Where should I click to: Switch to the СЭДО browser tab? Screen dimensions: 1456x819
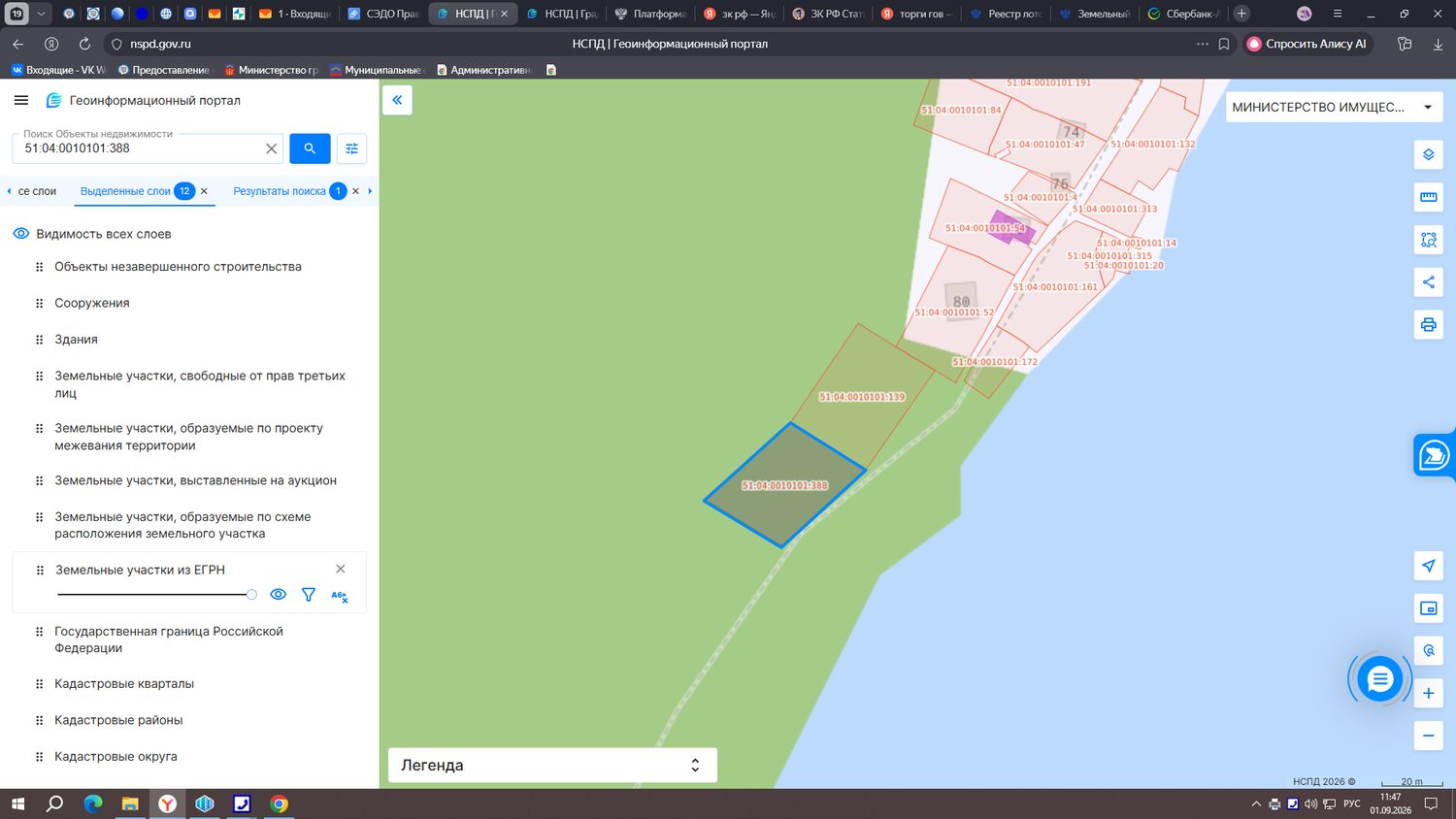coord(383,14)
